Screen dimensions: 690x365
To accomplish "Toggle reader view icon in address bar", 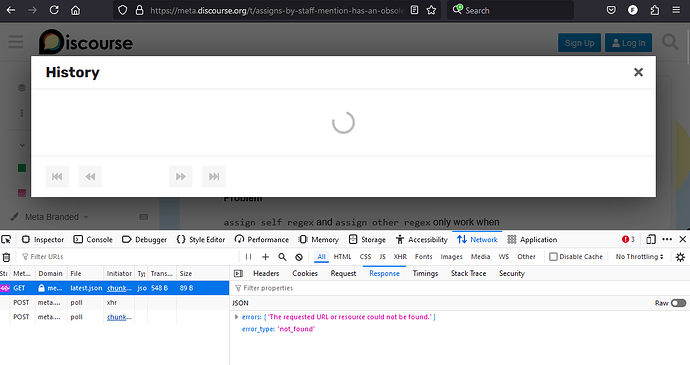I will [x=414, y=10].
